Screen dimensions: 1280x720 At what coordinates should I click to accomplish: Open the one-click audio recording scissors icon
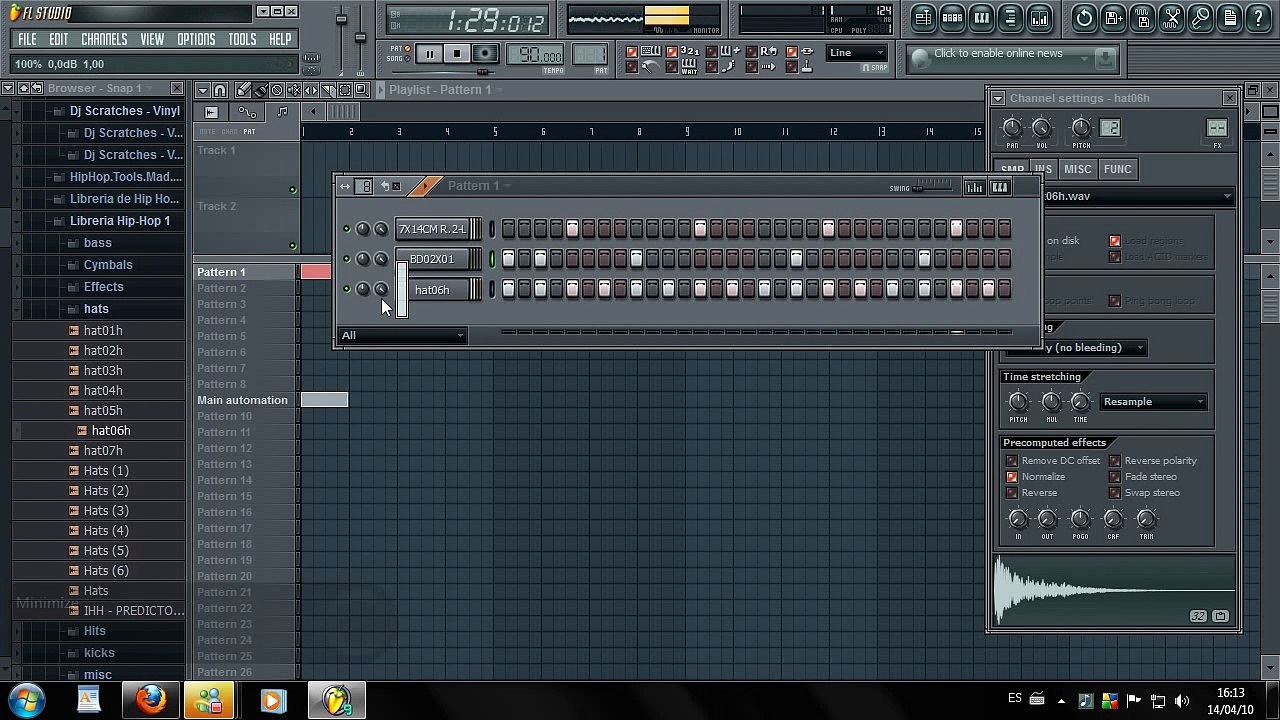tap(1171, 17)
